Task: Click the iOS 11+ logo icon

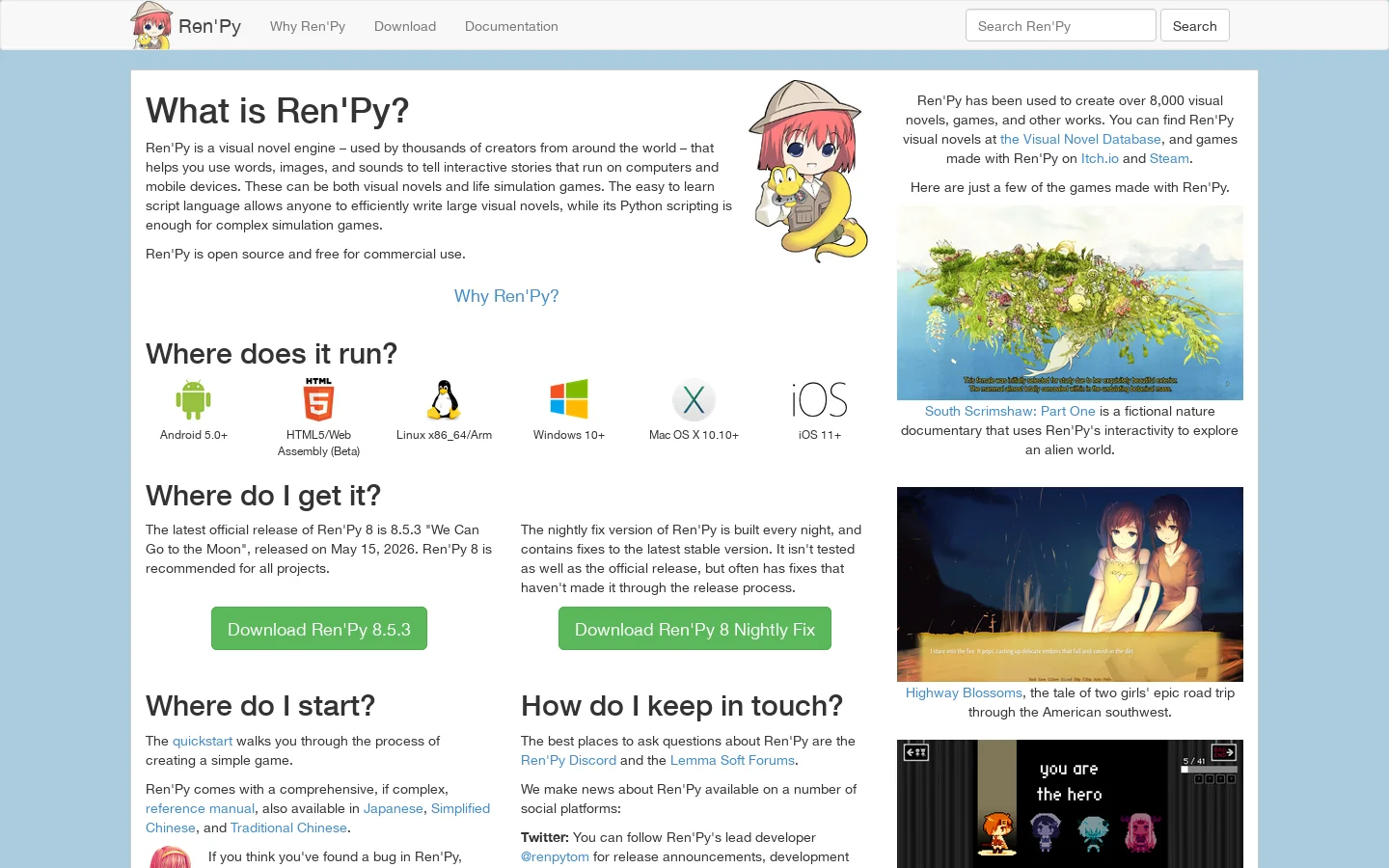Action: click(x=820, y=400)
